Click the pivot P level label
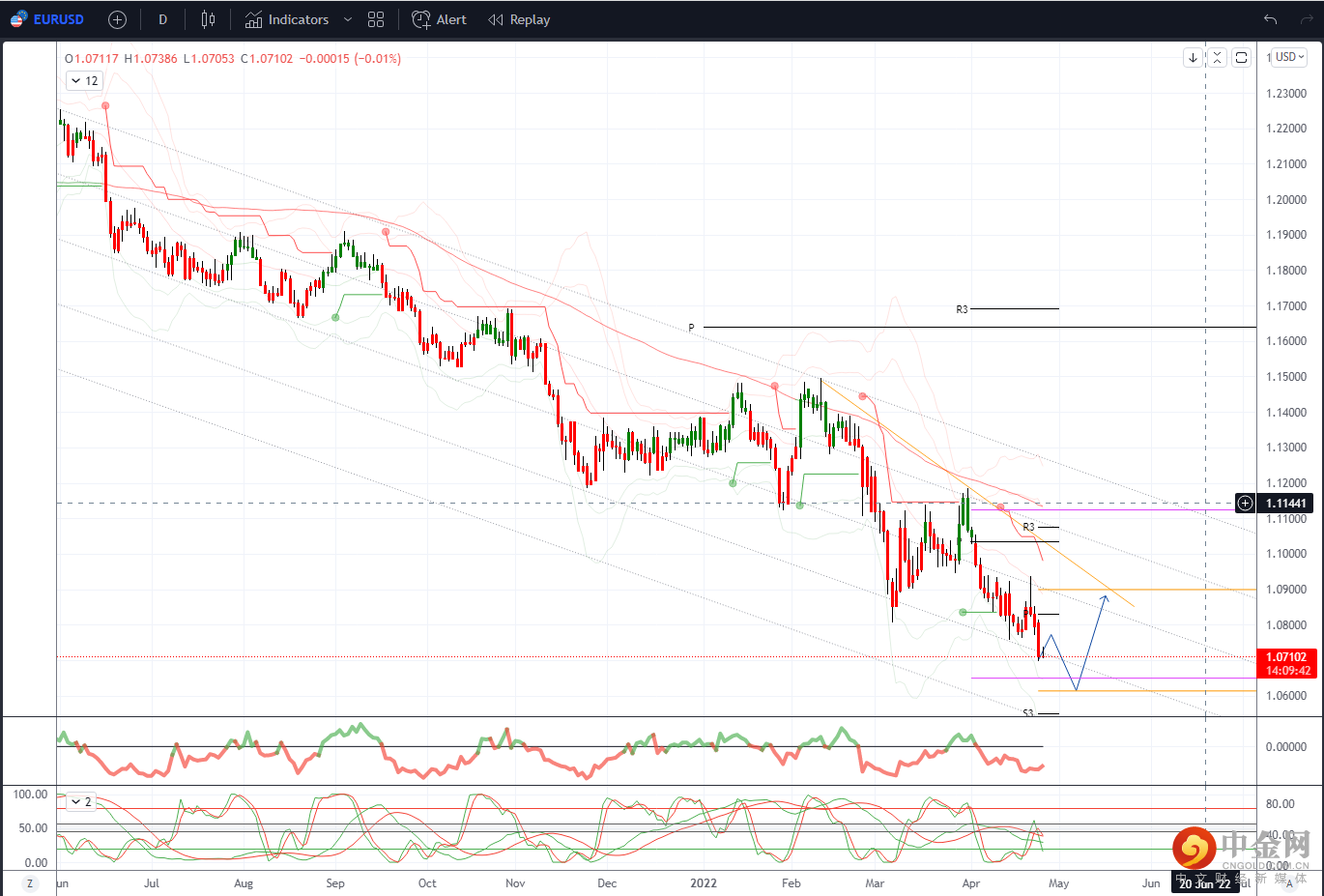 [691, 329]
